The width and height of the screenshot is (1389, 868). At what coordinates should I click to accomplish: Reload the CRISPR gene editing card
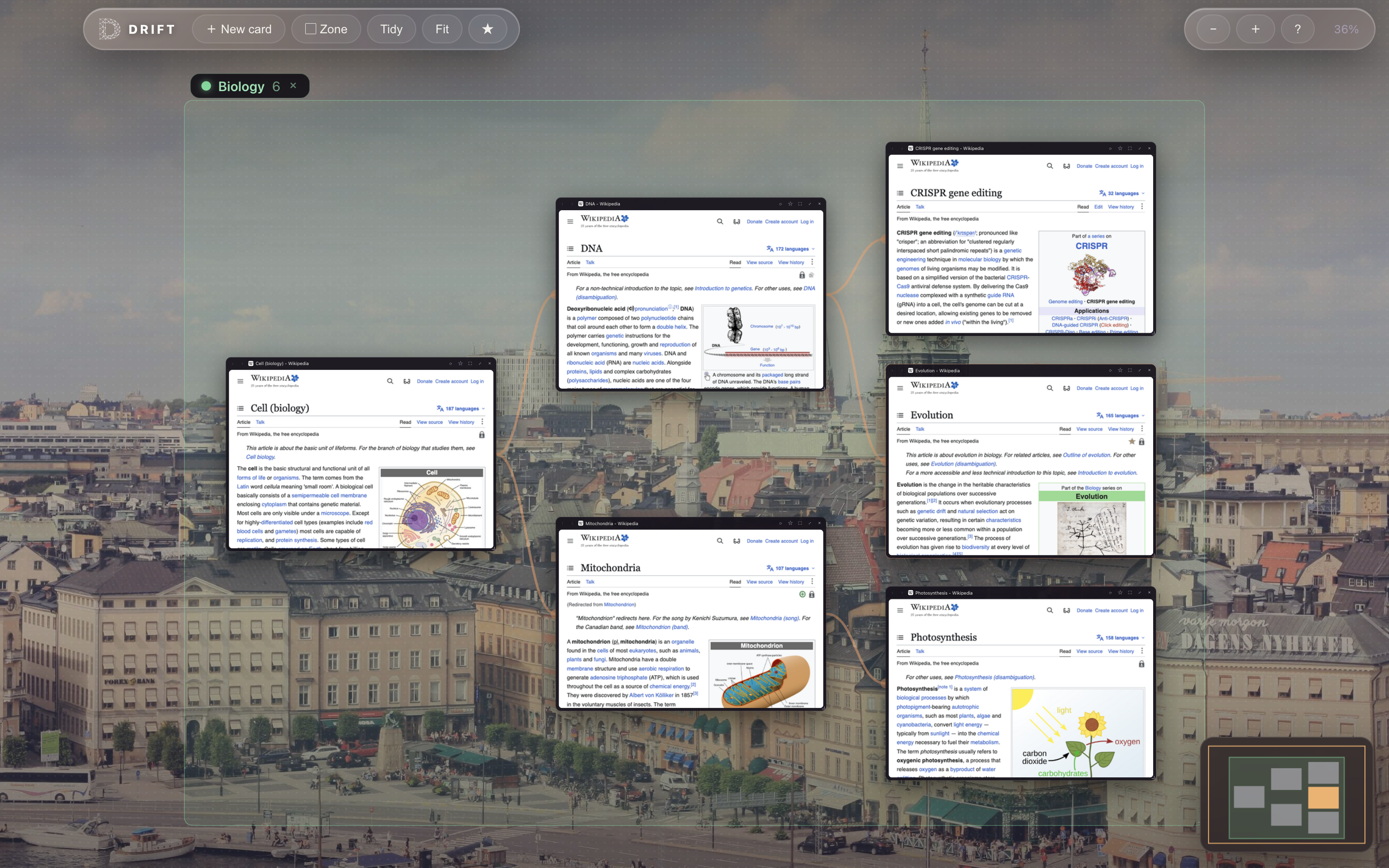coord(1111,148)
